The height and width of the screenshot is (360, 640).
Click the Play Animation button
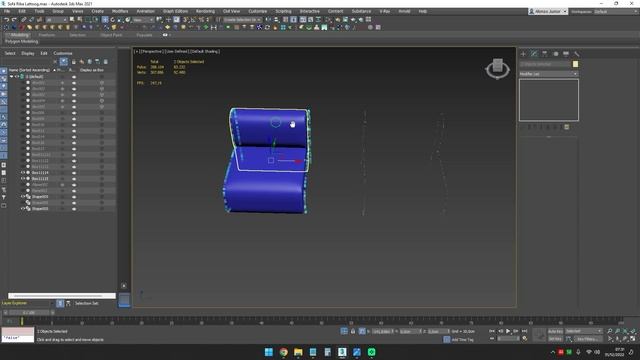[508, 331]
